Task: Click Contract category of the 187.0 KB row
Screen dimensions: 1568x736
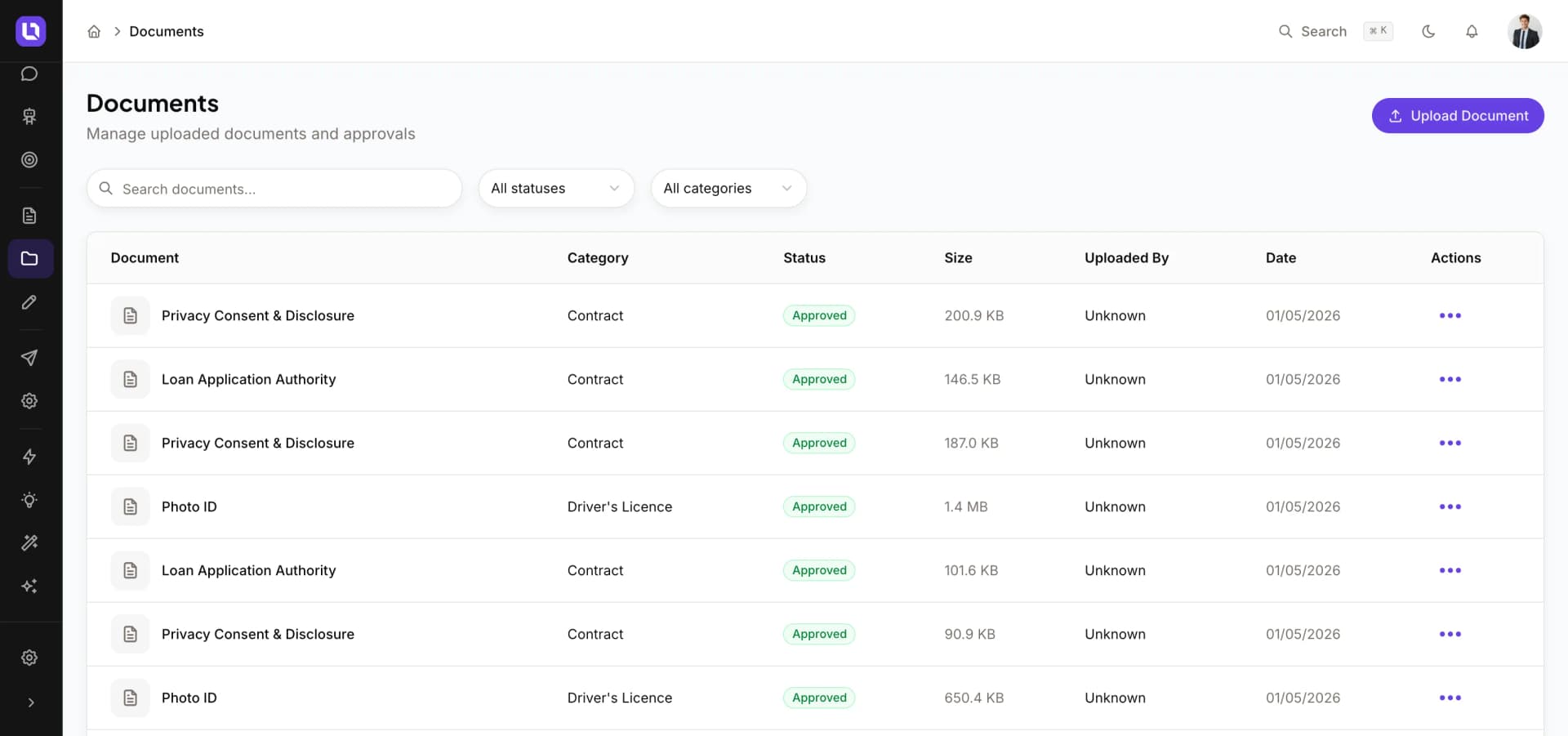Action: (595, 443)
